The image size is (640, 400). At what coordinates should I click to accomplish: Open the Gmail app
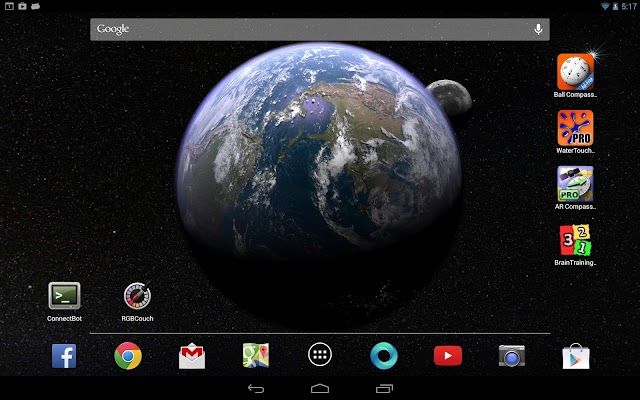point(192,356)
